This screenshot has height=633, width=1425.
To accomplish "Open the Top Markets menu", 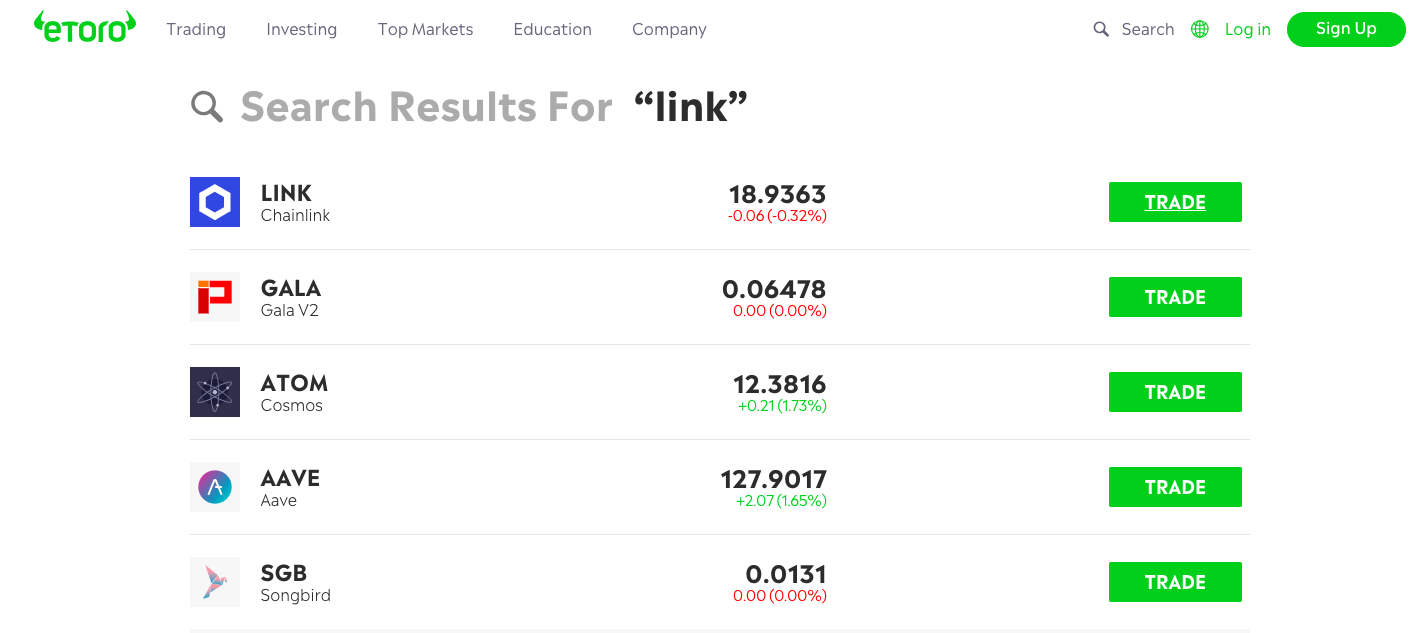I will 425,29.
